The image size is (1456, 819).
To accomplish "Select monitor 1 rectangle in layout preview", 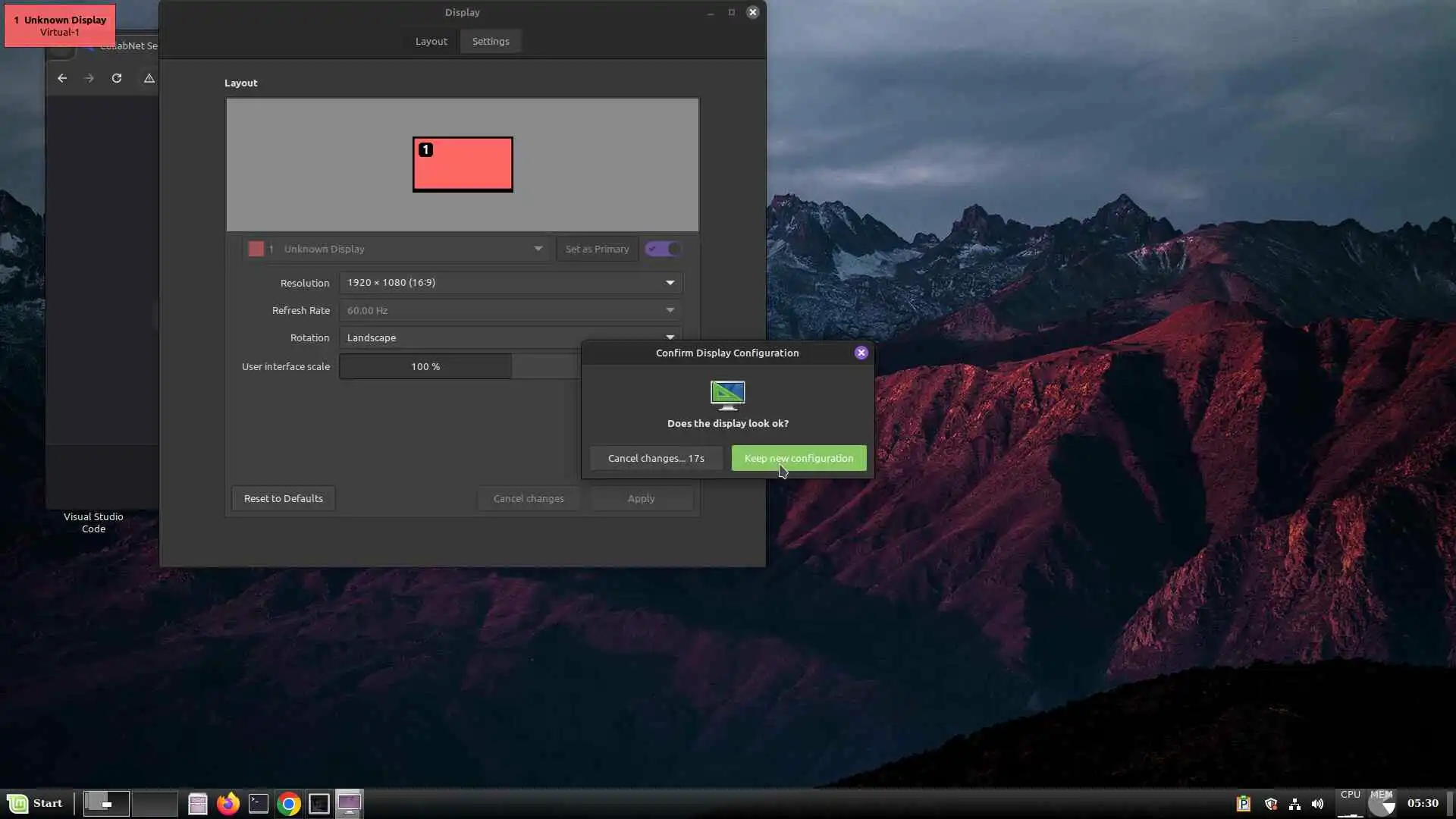I will (463, 165).
